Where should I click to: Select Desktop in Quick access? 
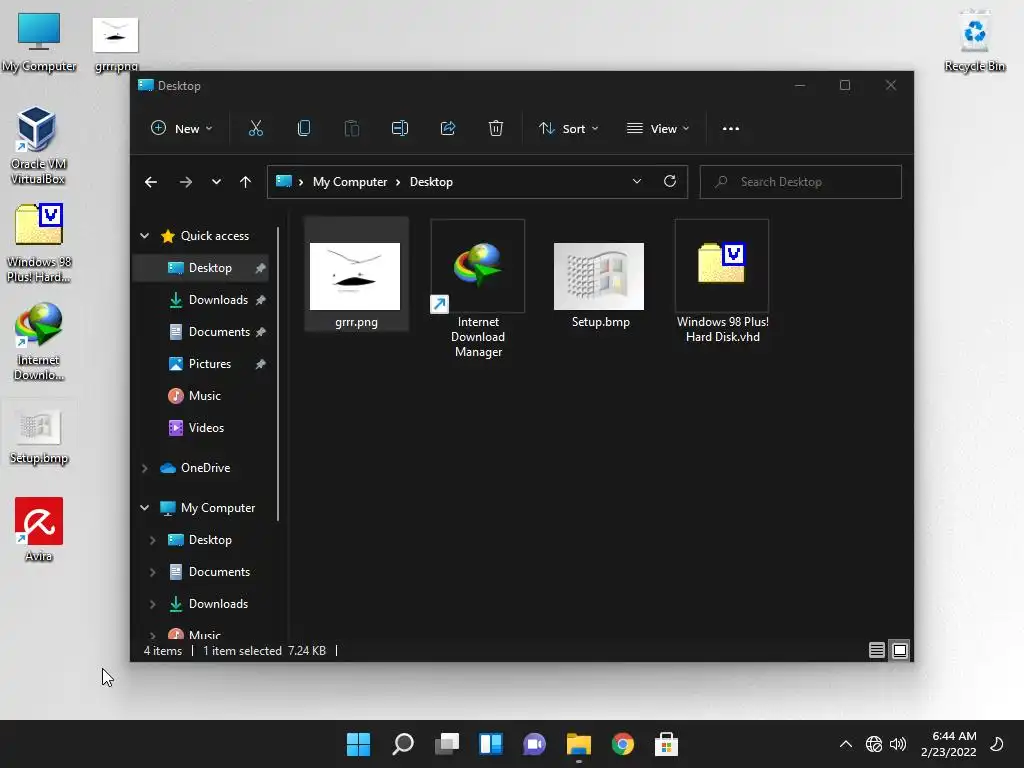pos(201,268)
